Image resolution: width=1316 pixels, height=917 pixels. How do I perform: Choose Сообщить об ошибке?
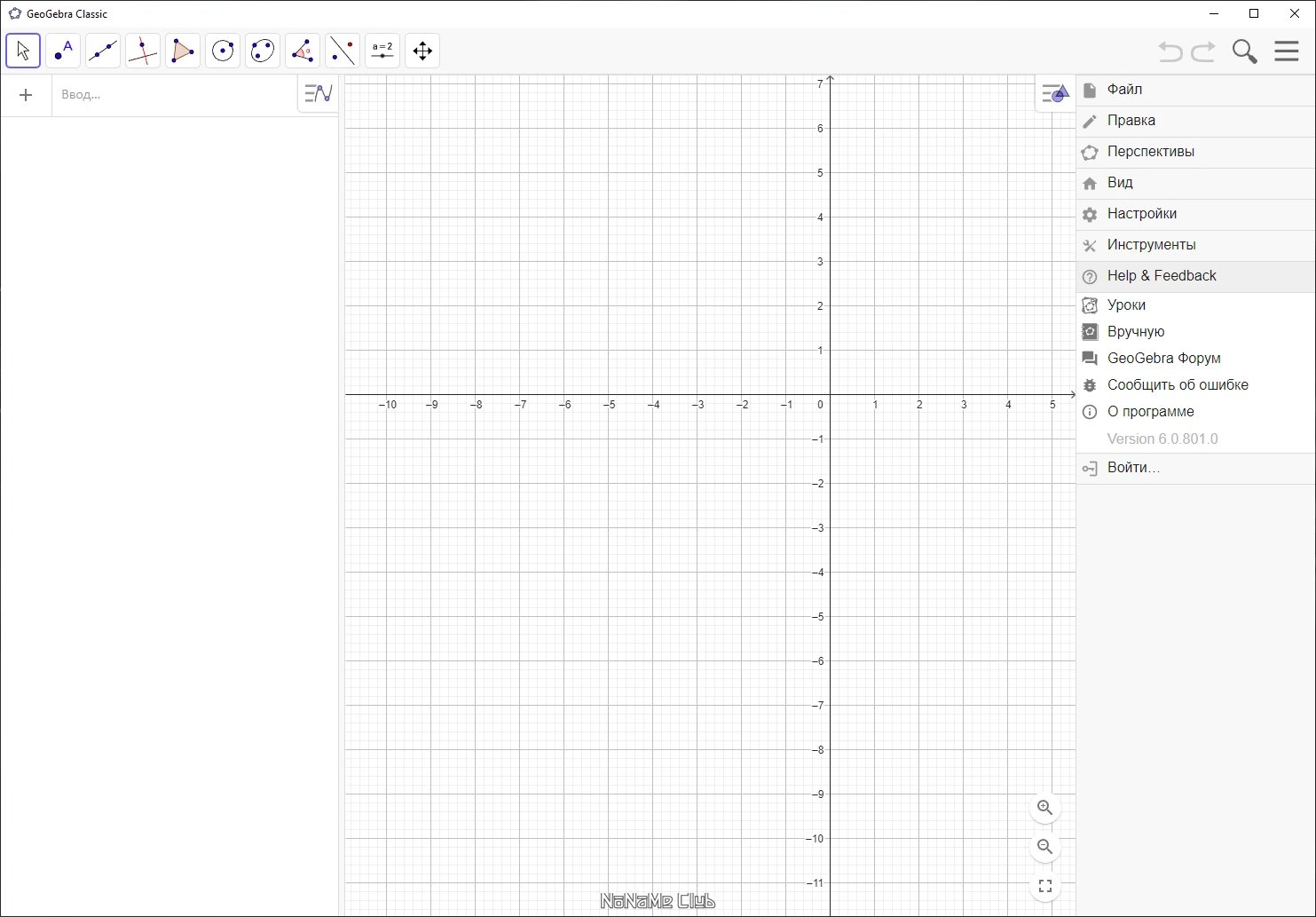coord(1196,385)
